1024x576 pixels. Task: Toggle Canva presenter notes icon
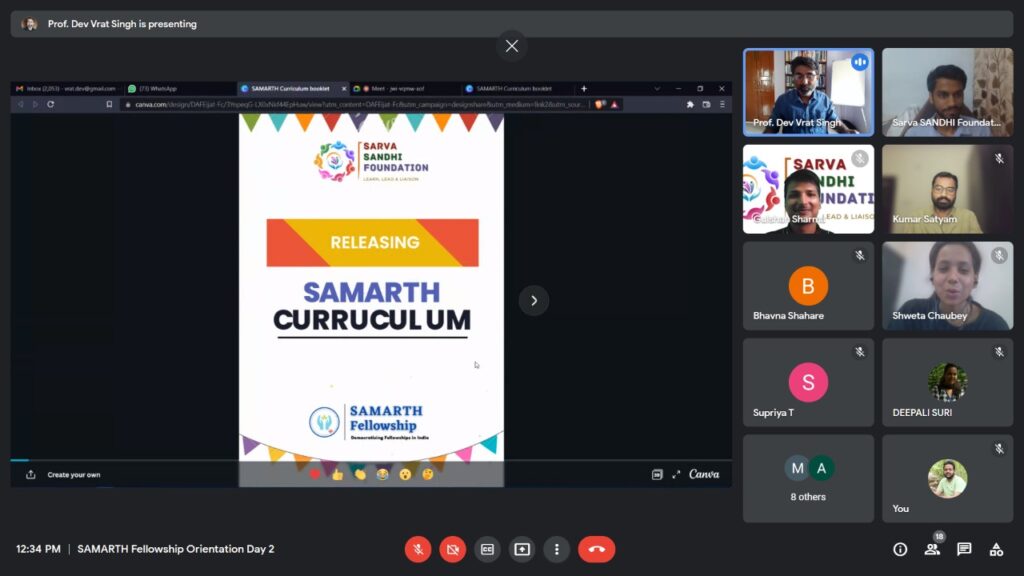point(657,475)
